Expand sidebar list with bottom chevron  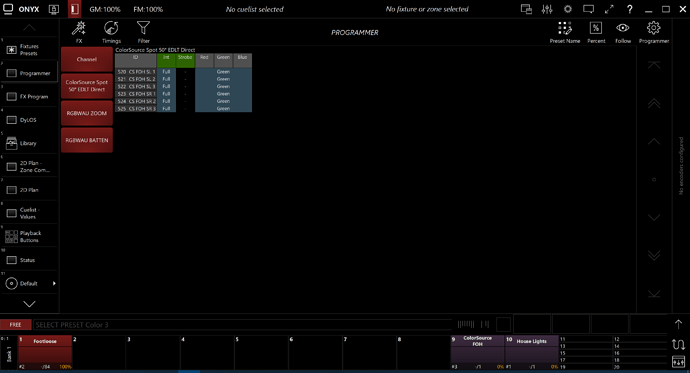29,304
